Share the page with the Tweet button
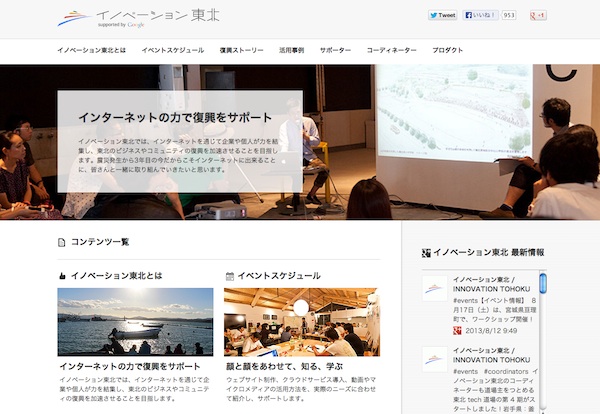600x414 pixels. [443, 16]
